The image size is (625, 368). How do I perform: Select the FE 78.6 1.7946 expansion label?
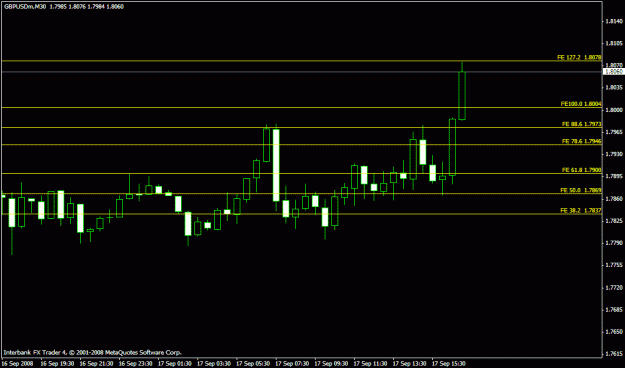[581, 141]
